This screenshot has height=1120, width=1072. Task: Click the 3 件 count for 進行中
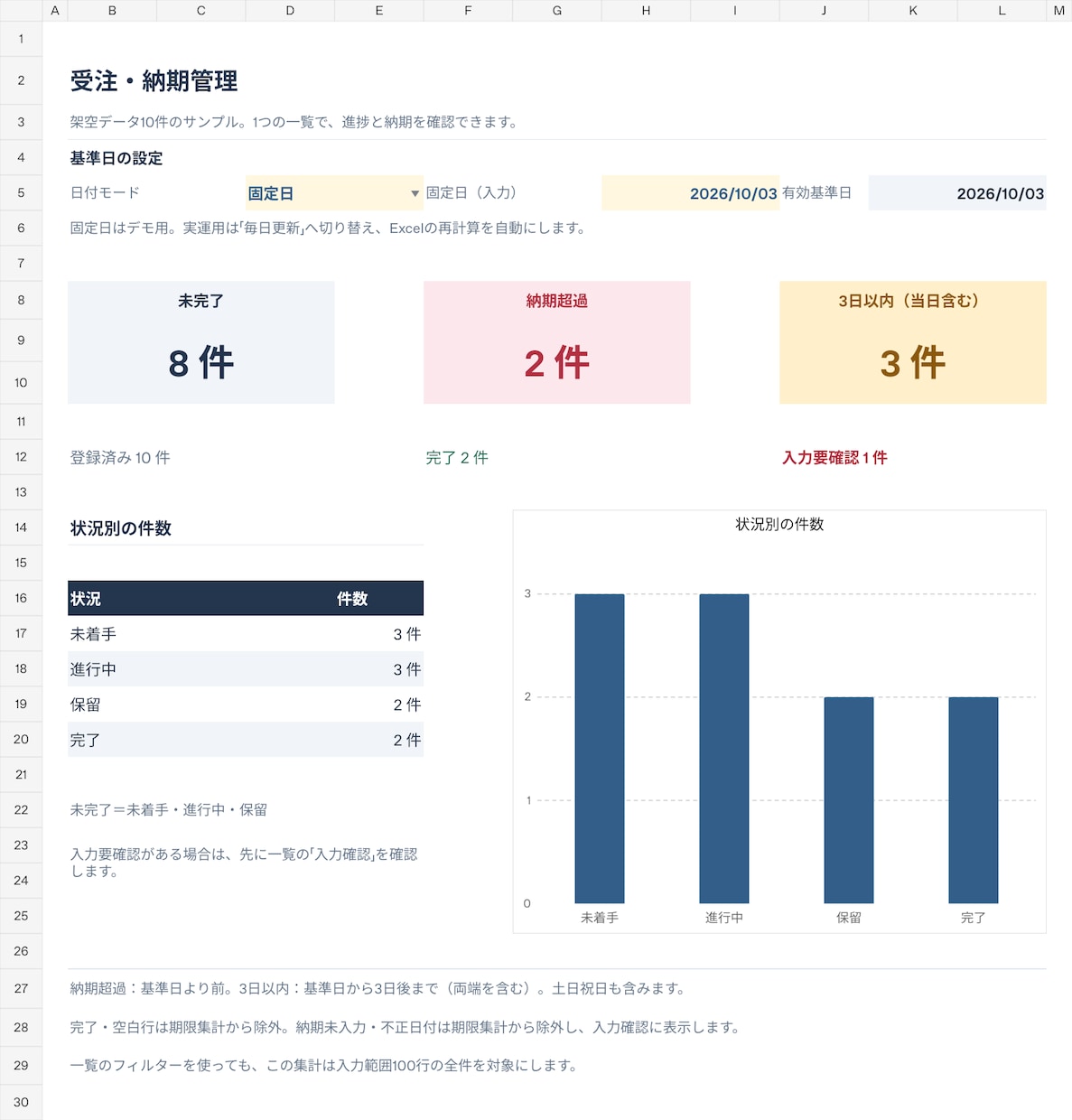tap(407, 669)
